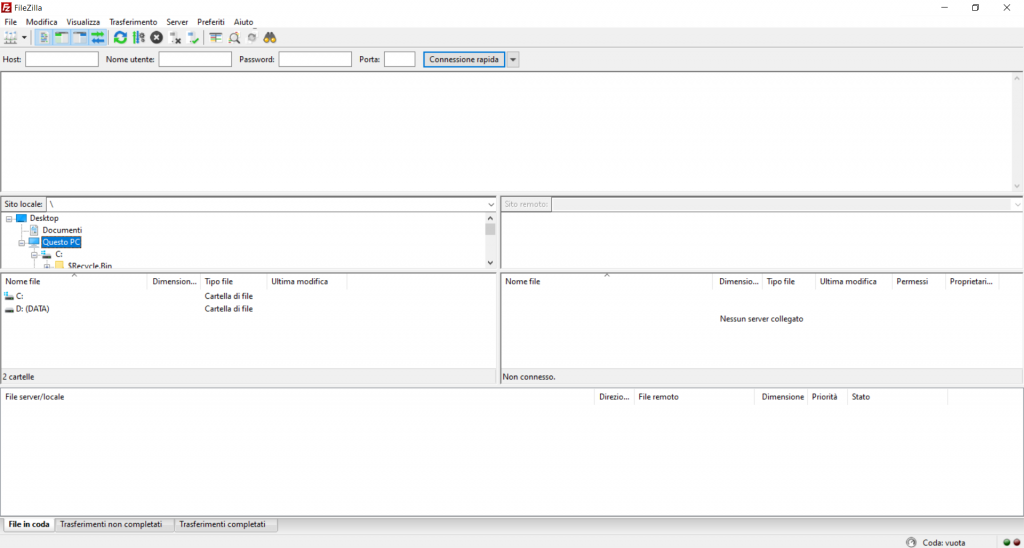This screenshot has width=1024, height=548.
Task: Click into the Host input field
Action: [62, 60]
